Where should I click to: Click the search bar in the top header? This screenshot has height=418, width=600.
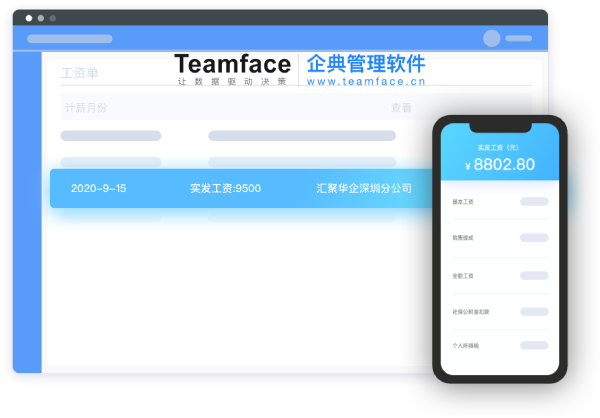(x=70, y=38)
